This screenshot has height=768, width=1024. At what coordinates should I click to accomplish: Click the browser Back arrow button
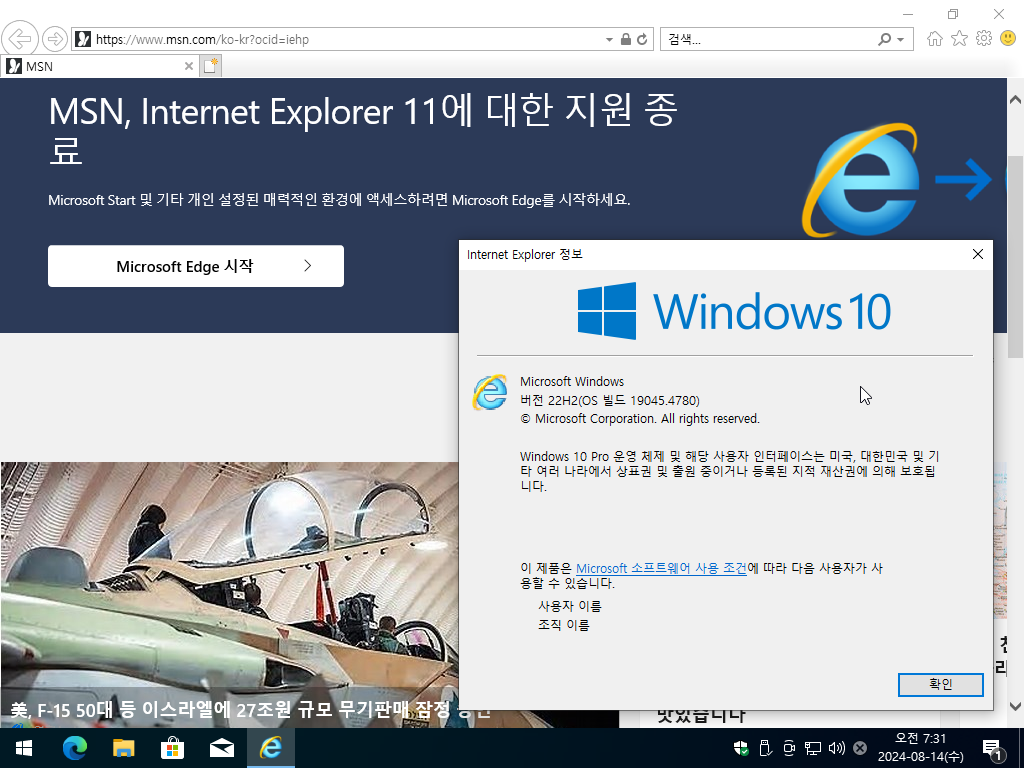tap(20, 39)
